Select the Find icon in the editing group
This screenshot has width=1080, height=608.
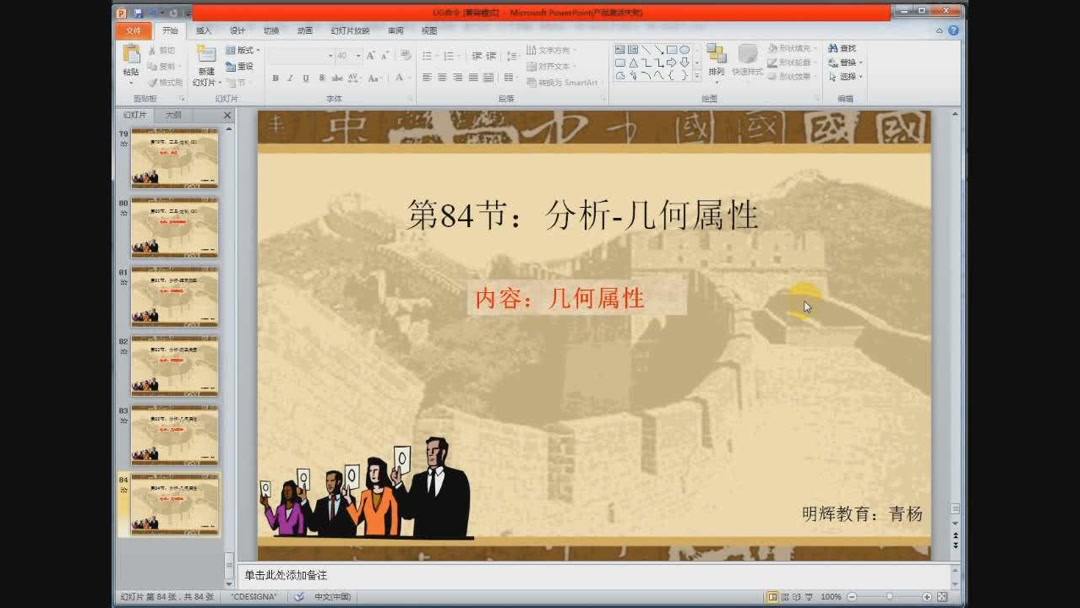pos(834,48)
